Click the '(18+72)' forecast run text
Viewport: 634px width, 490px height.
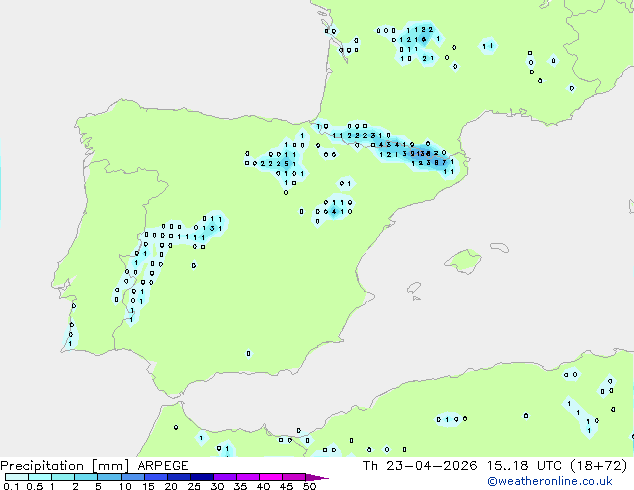tap(598, 466)
